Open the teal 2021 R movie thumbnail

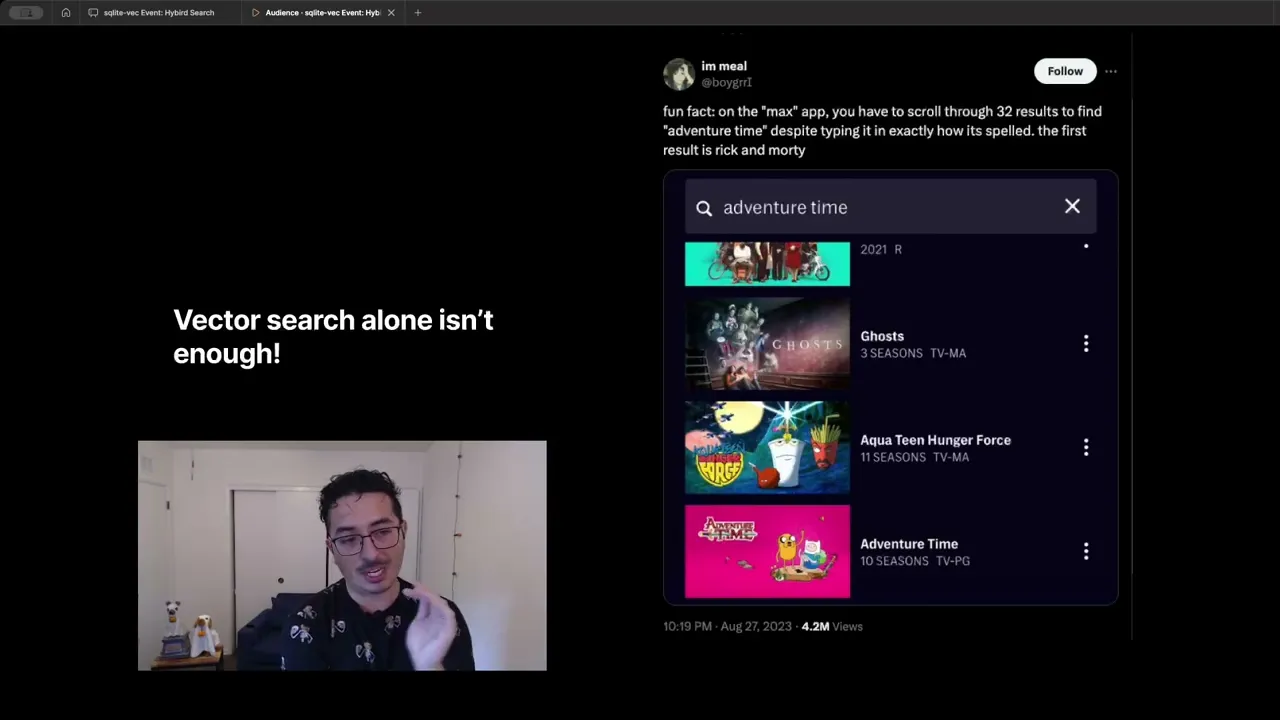[x=767, y=264]
